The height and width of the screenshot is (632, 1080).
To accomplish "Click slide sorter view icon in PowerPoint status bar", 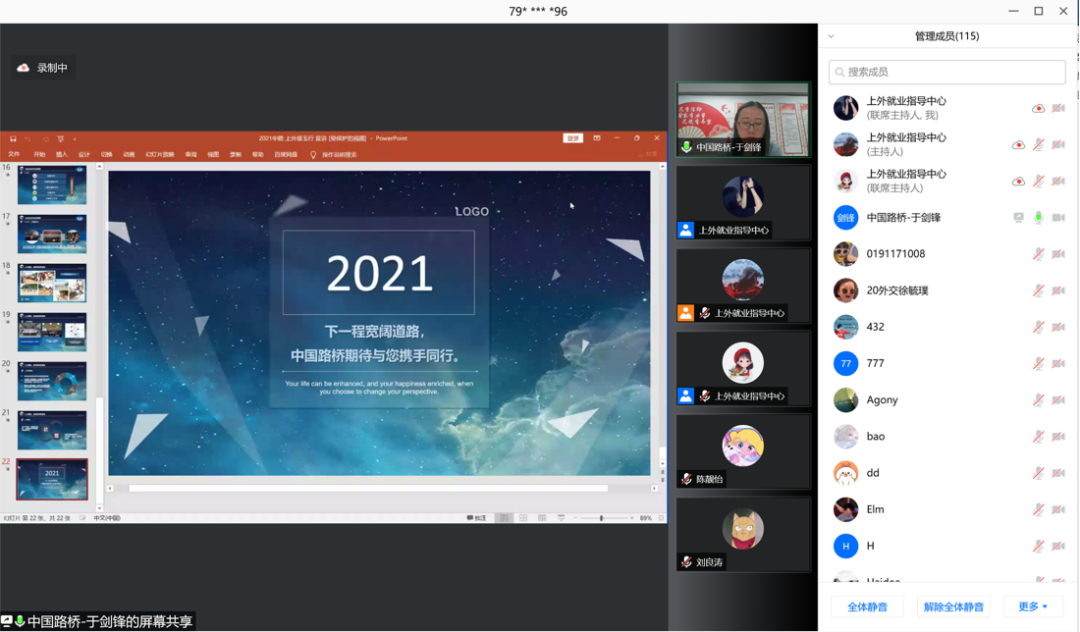I will (x=523, y=518).
